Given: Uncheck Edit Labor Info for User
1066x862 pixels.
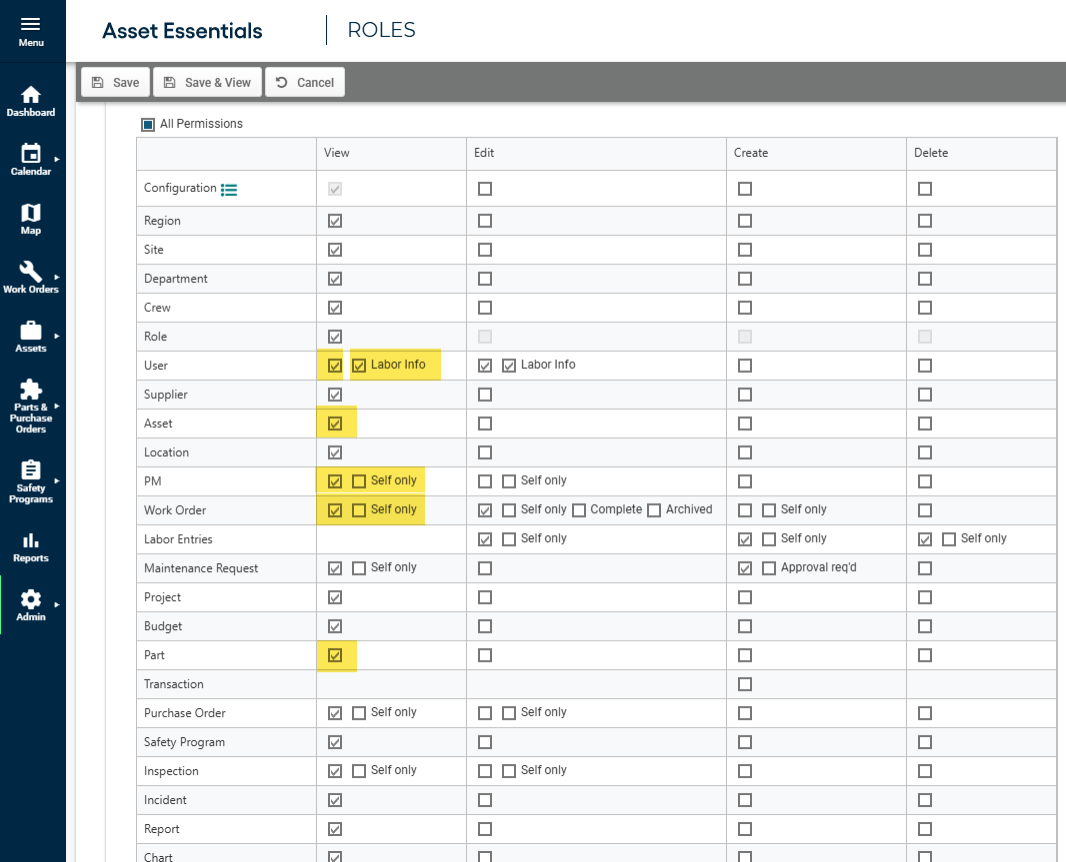Looking at the screenshot, I should point(509,366).
